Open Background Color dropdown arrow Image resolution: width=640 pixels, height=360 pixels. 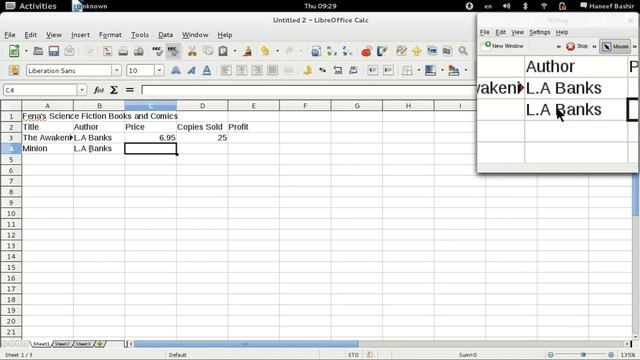pos(442,70)
